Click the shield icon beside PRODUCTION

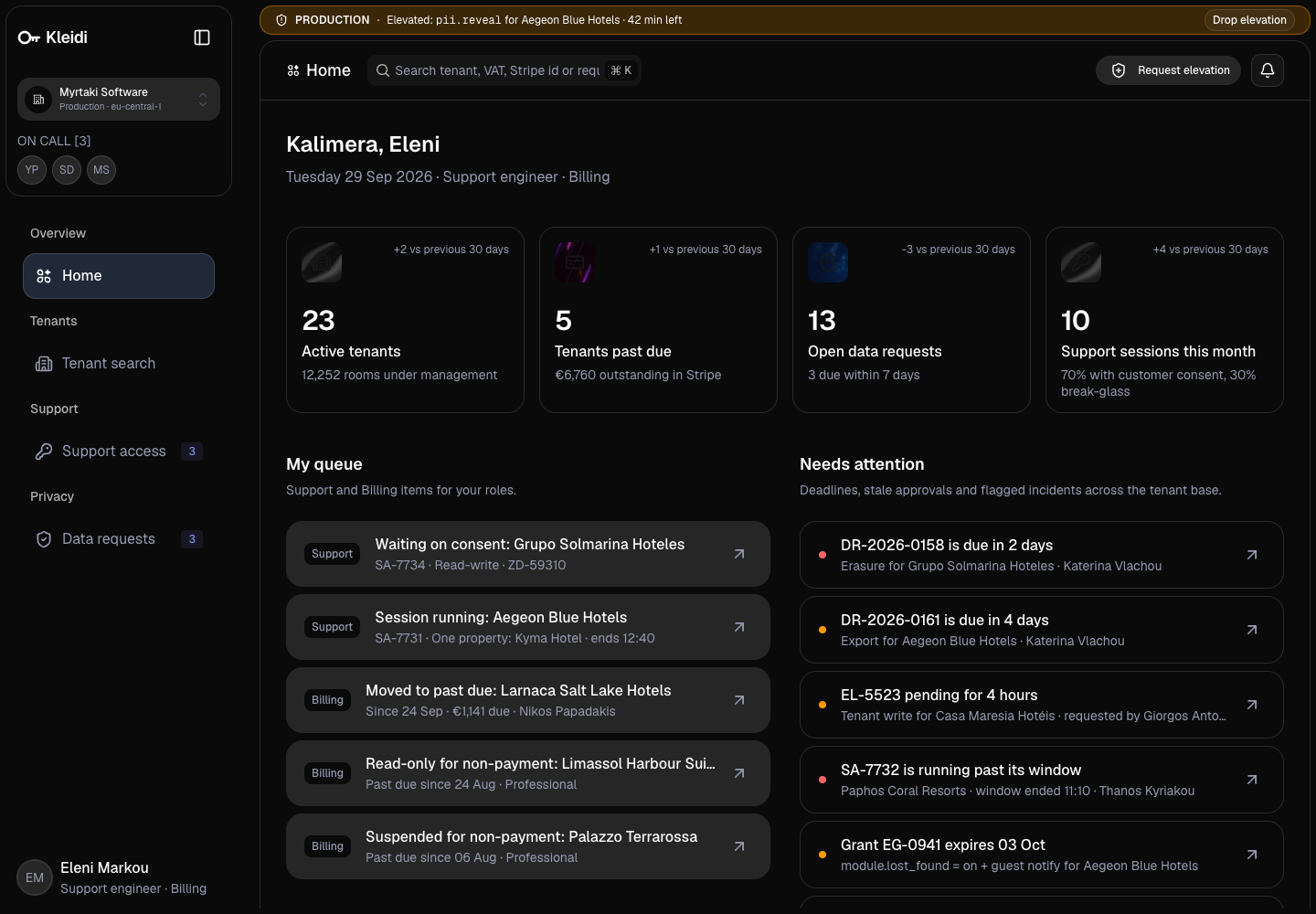point(281,20)
